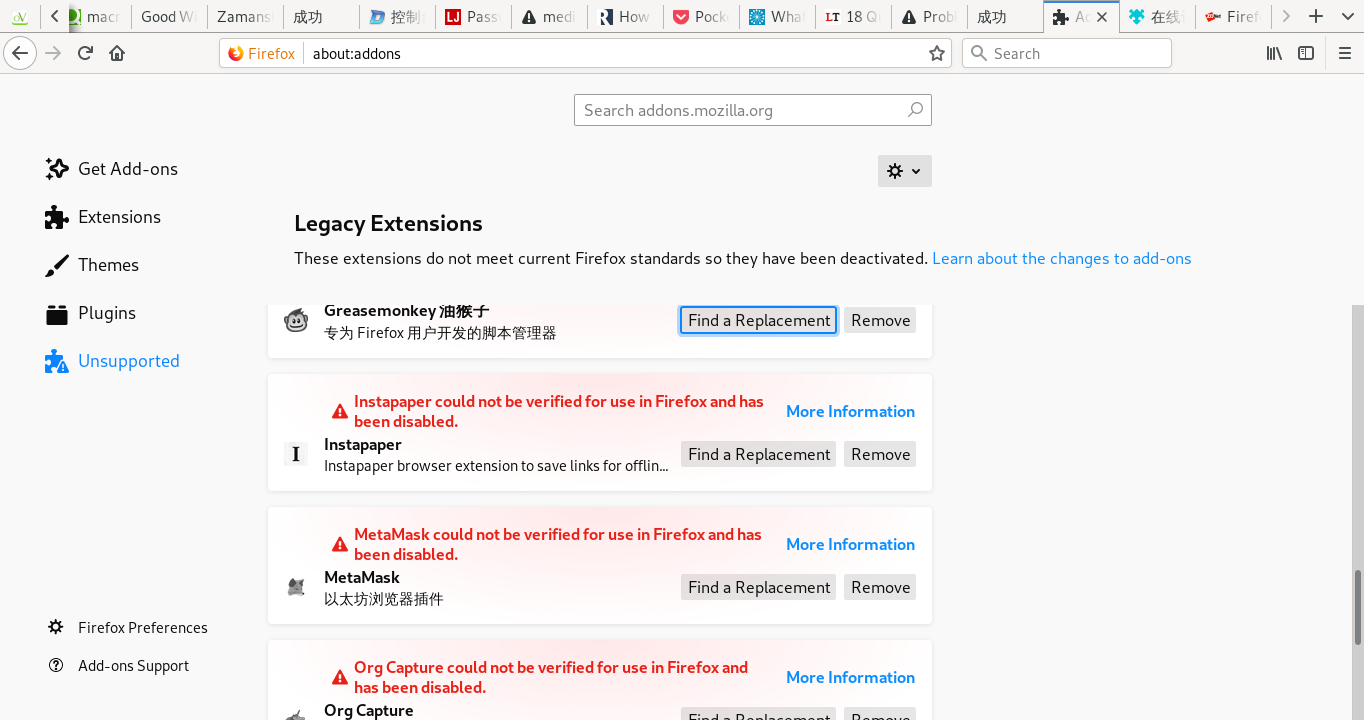Switch to the Probl tab
This screenshot has width=1364, height=720.
click(x=928, y=17)
